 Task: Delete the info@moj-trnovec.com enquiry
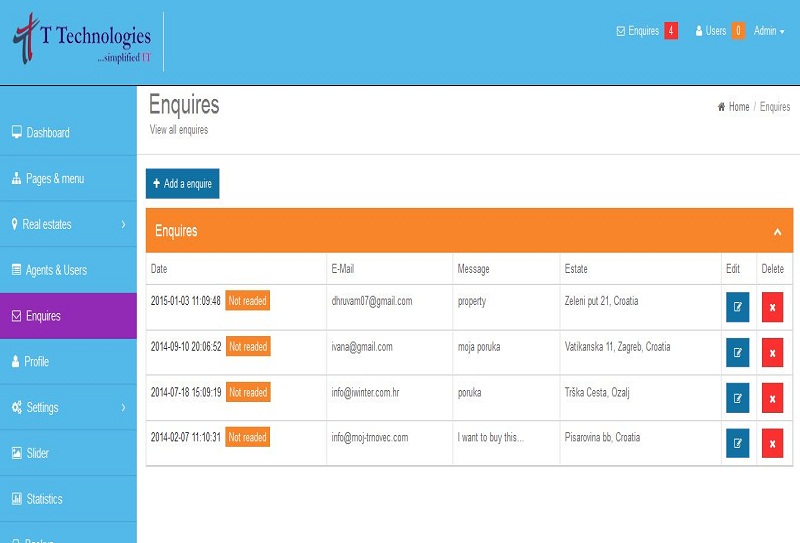[x=772, y=443]
